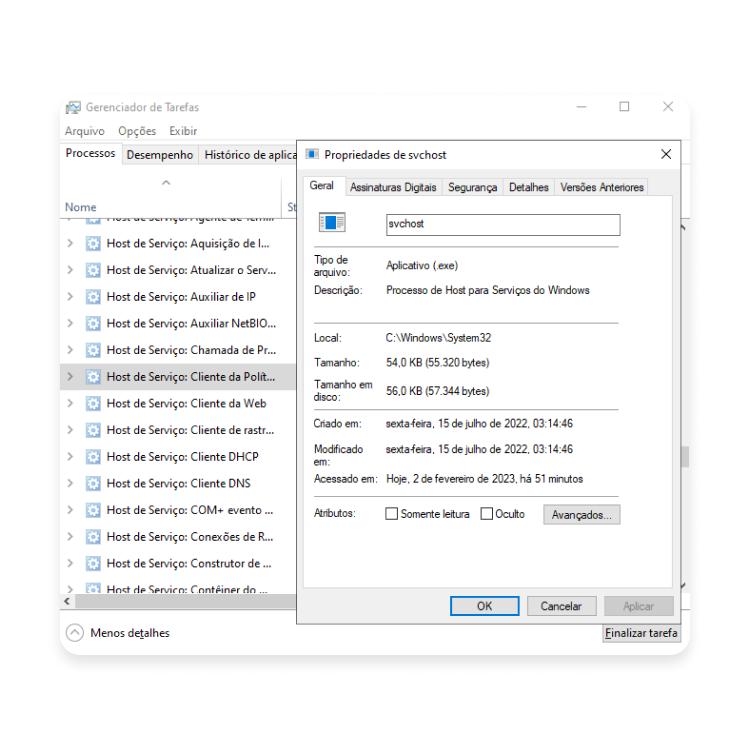Select Host de Serviço: Cliente de rastr... row
This screenshot has height=750, width=750.
click(178, 430)
